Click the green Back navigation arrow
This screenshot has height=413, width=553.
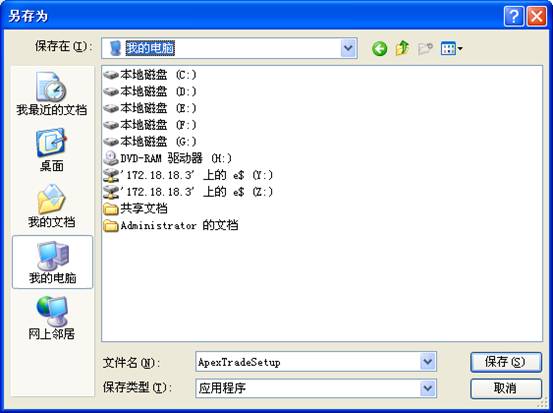379,48
